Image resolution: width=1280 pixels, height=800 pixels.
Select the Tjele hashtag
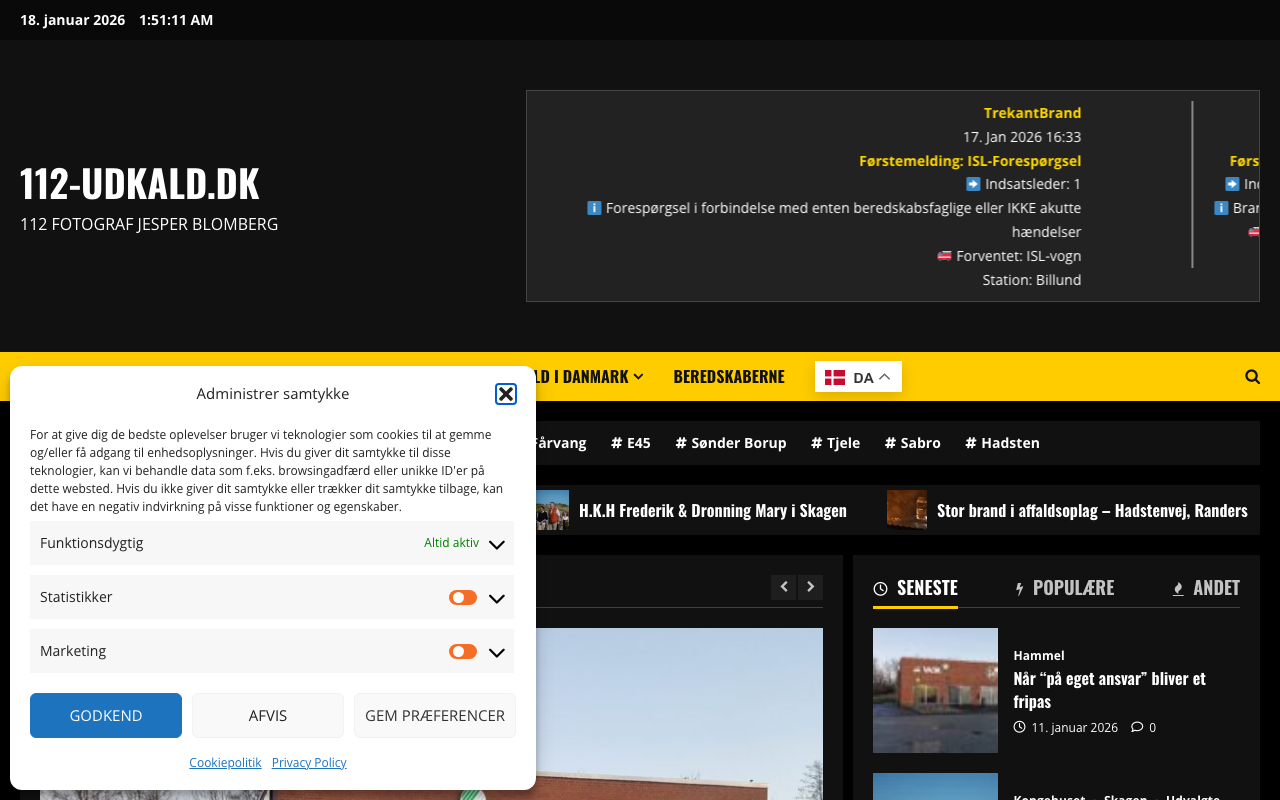[x=835, y=443]
